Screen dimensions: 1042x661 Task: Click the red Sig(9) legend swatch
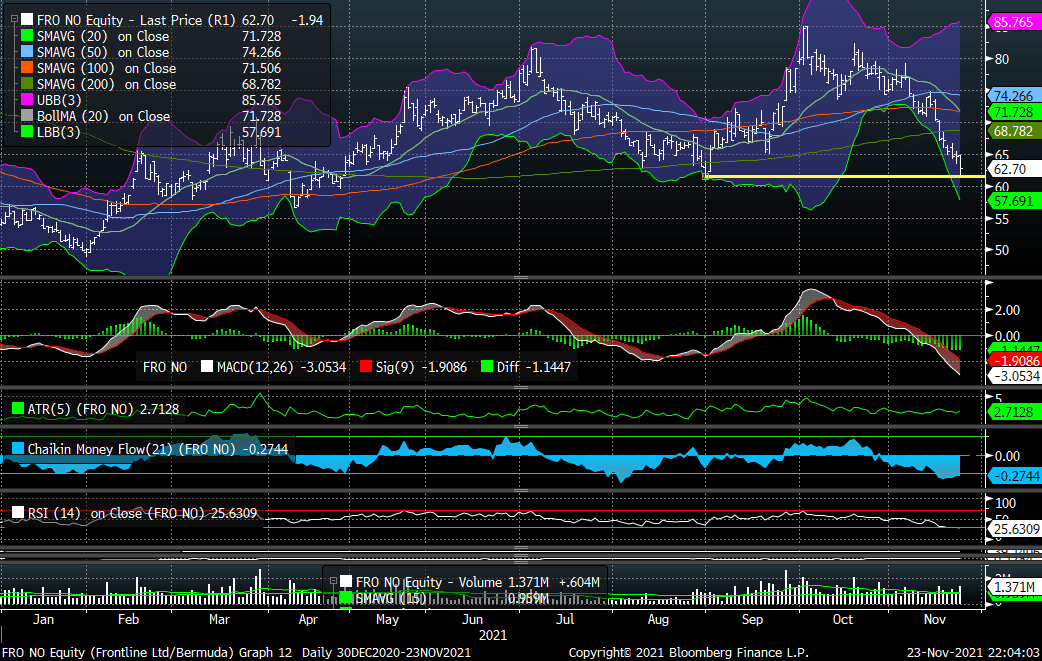pos(365,367)
